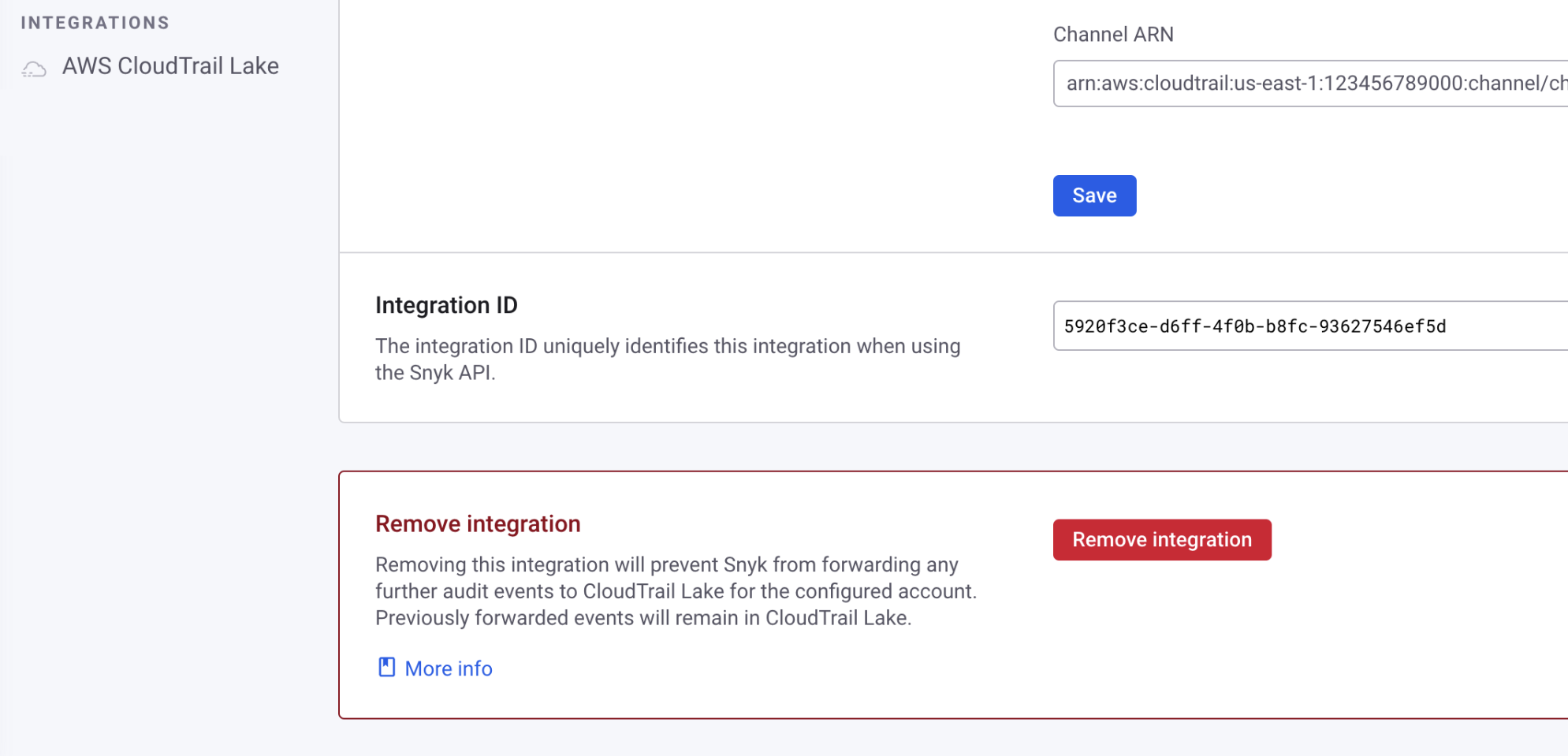
Task: Click inside the Channel ARN input field
Action: click(1309, 83)
